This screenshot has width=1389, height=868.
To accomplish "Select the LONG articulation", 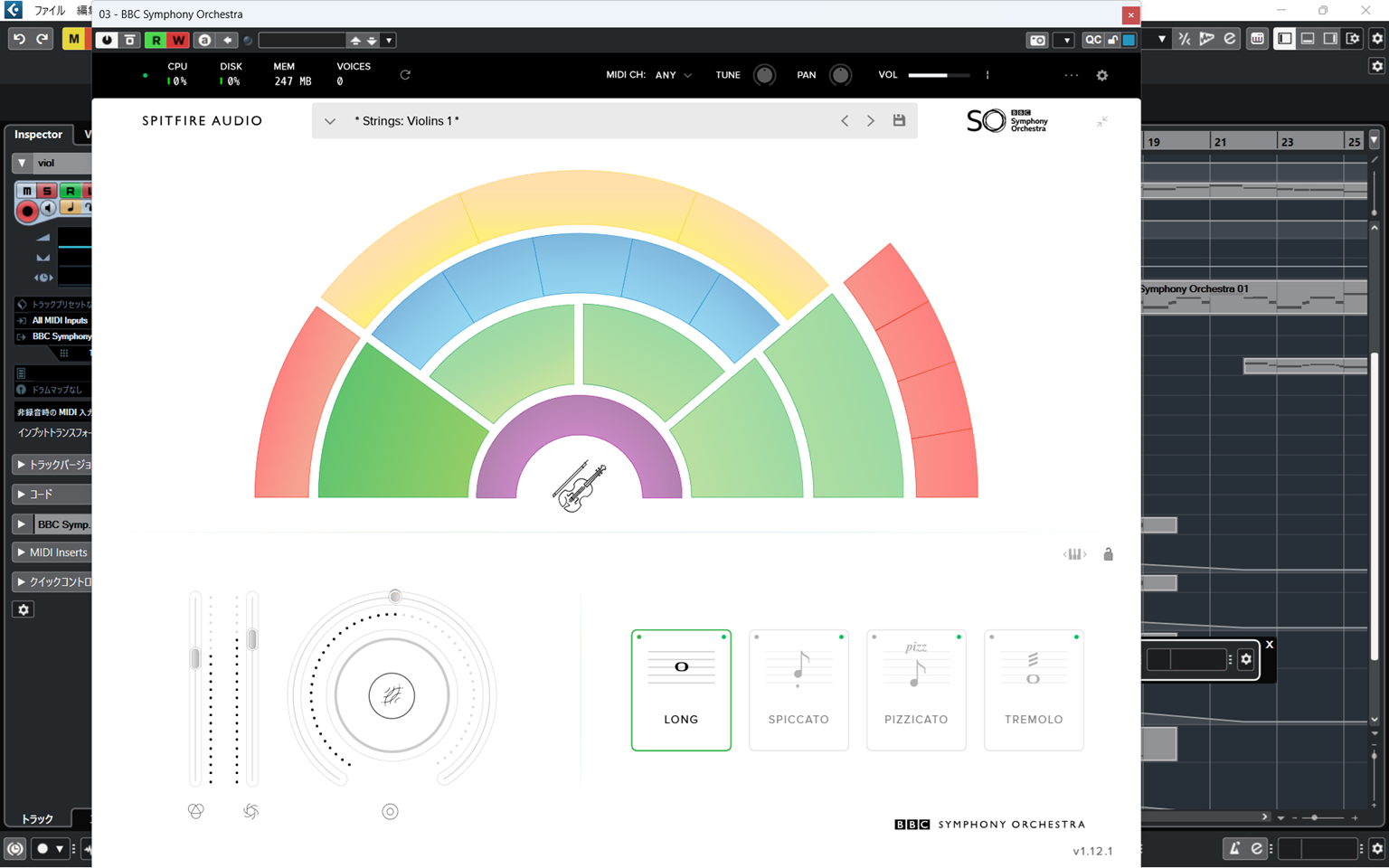I will (x=681, y=690).
